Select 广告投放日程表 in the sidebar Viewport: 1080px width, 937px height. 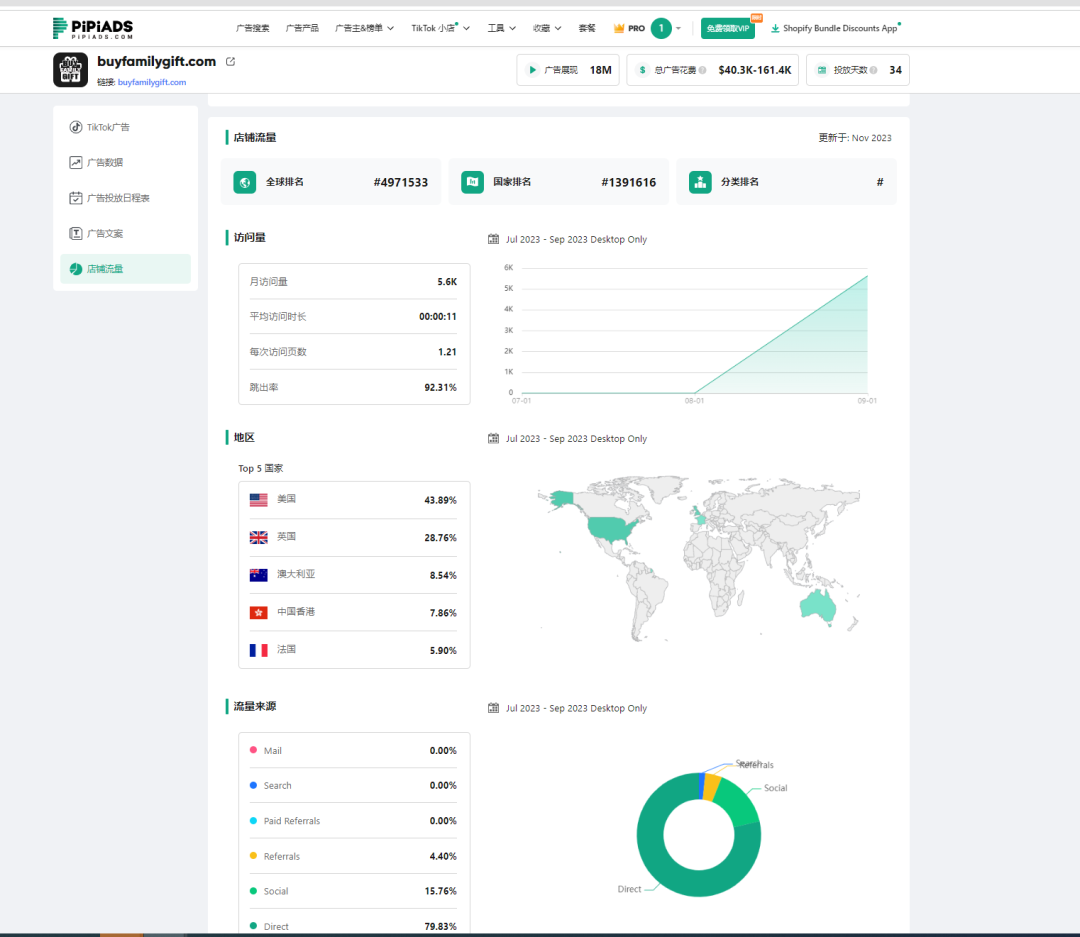pyautogui.click(x=125, y=198)
